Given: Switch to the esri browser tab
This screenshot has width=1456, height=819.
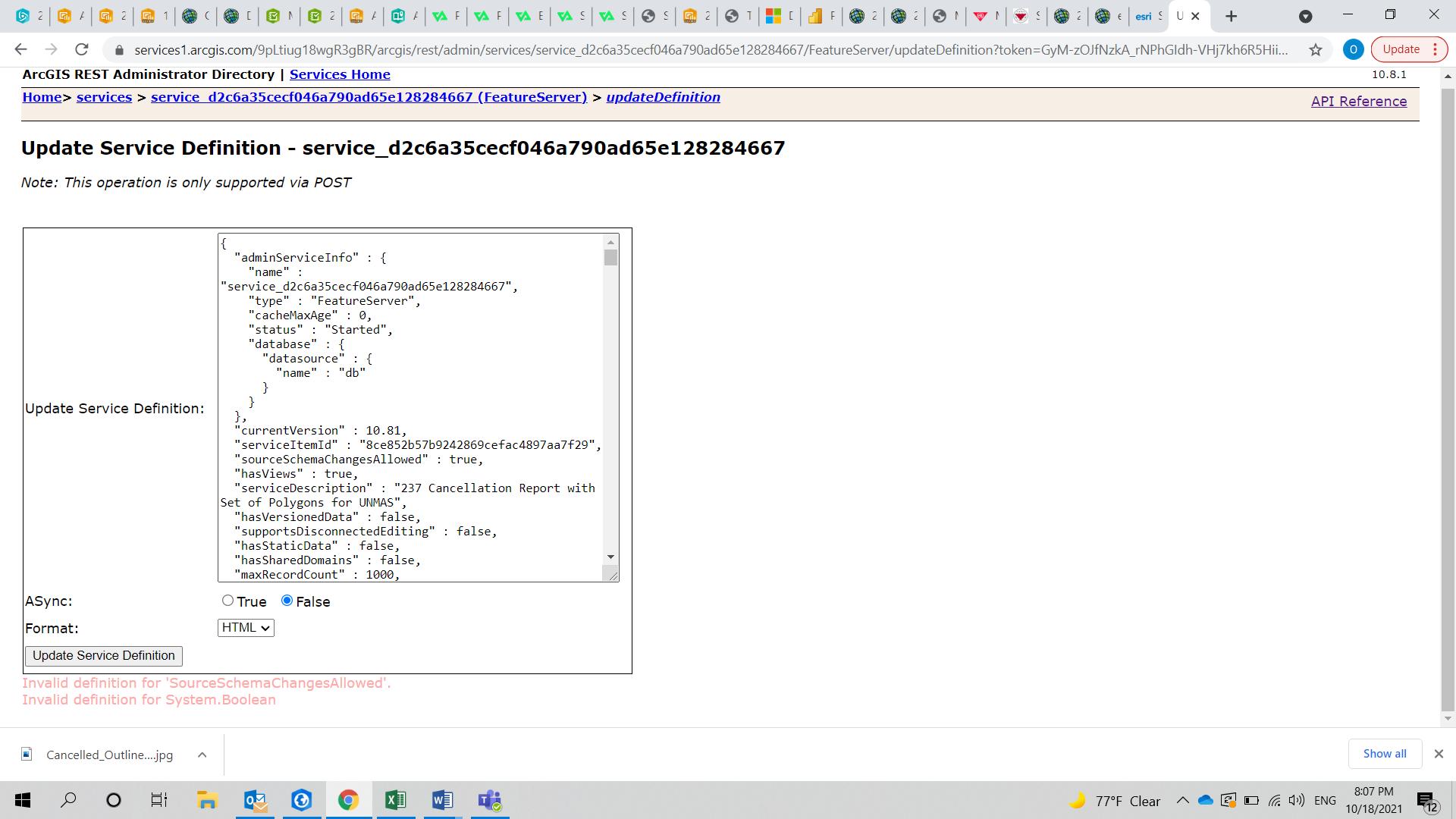Looking at the screenshot, I should coord(1146,15).
